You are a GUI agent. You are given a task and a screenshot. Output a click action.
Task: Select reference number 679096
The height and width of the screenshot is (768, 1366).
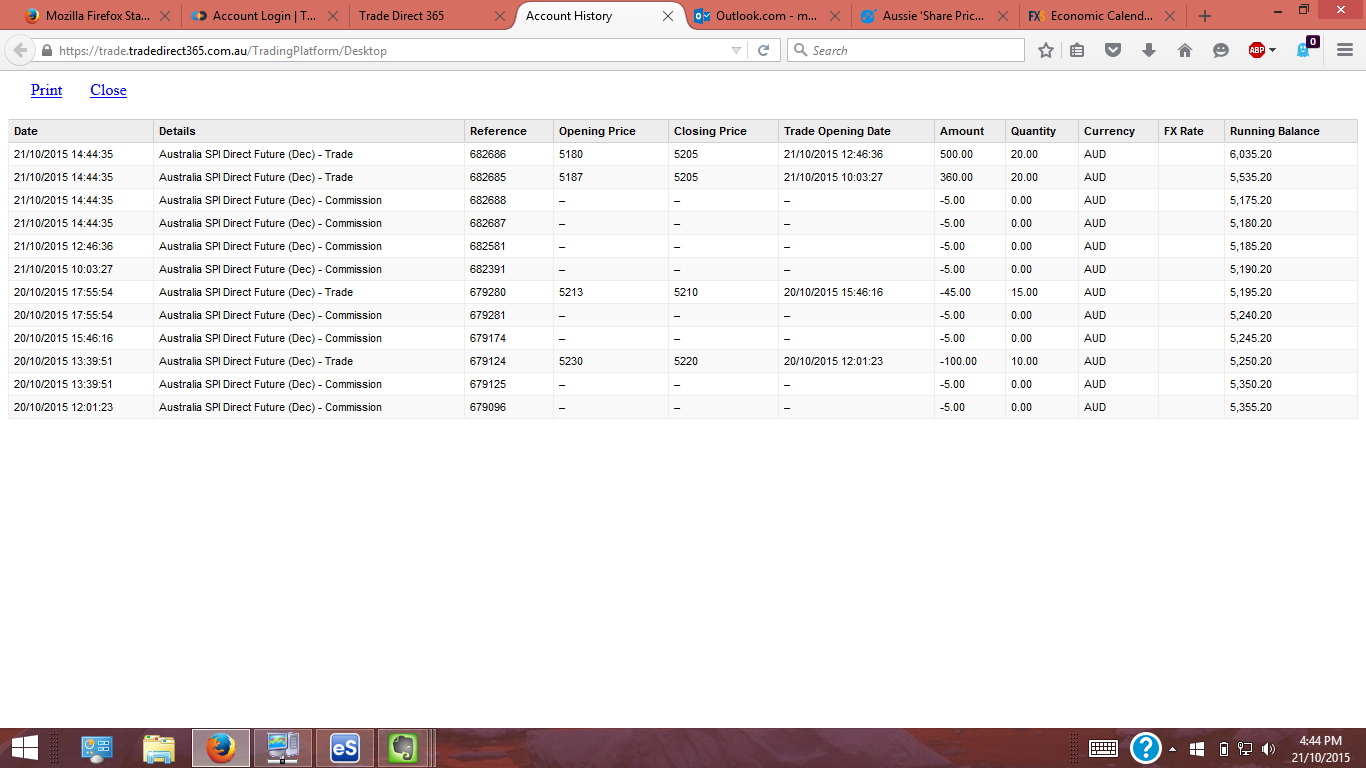pyautogui.click(x=488, y=408)
